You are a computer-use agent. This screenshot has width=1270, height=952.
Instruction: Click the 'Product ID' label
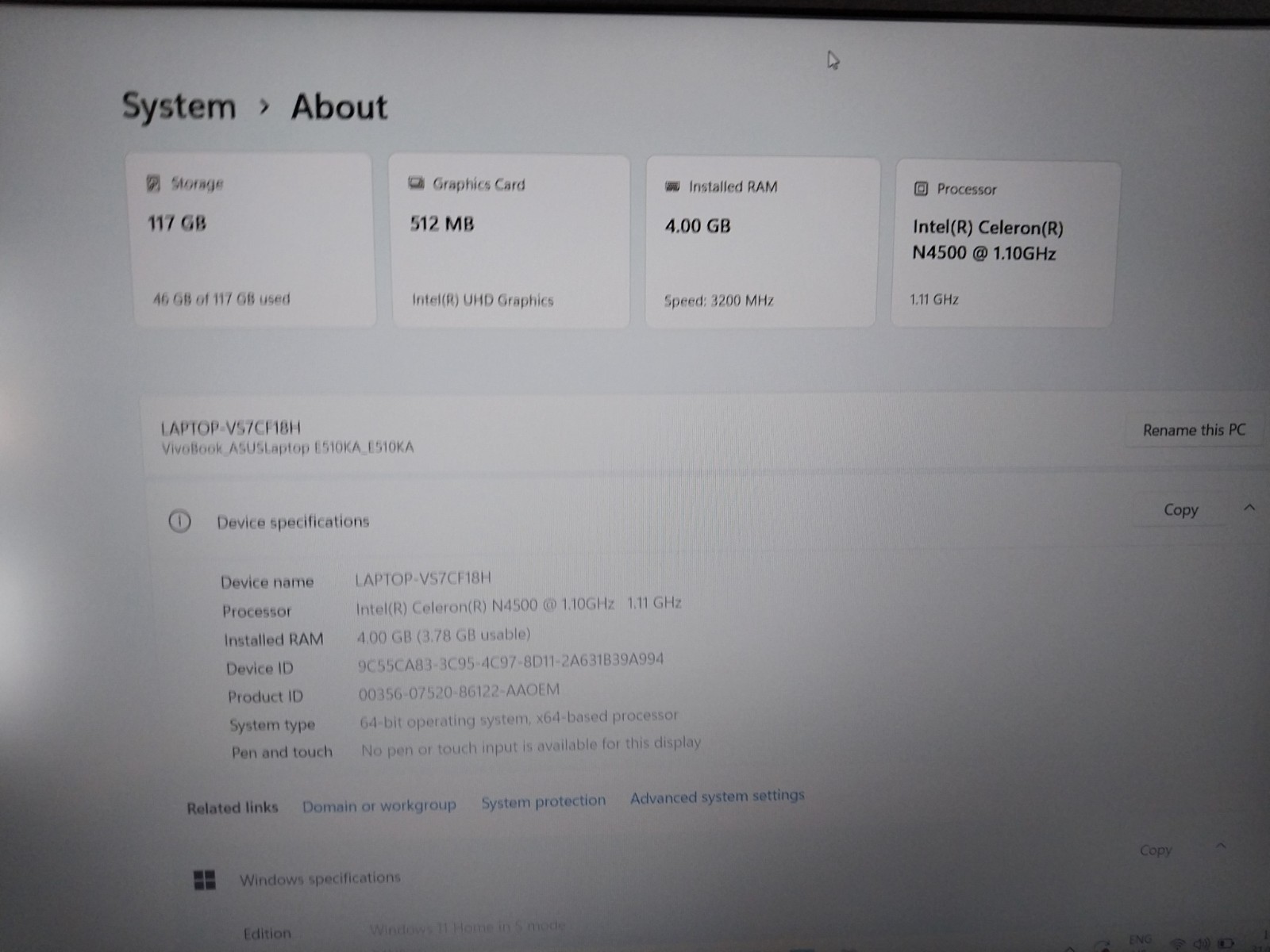[265, 697]
